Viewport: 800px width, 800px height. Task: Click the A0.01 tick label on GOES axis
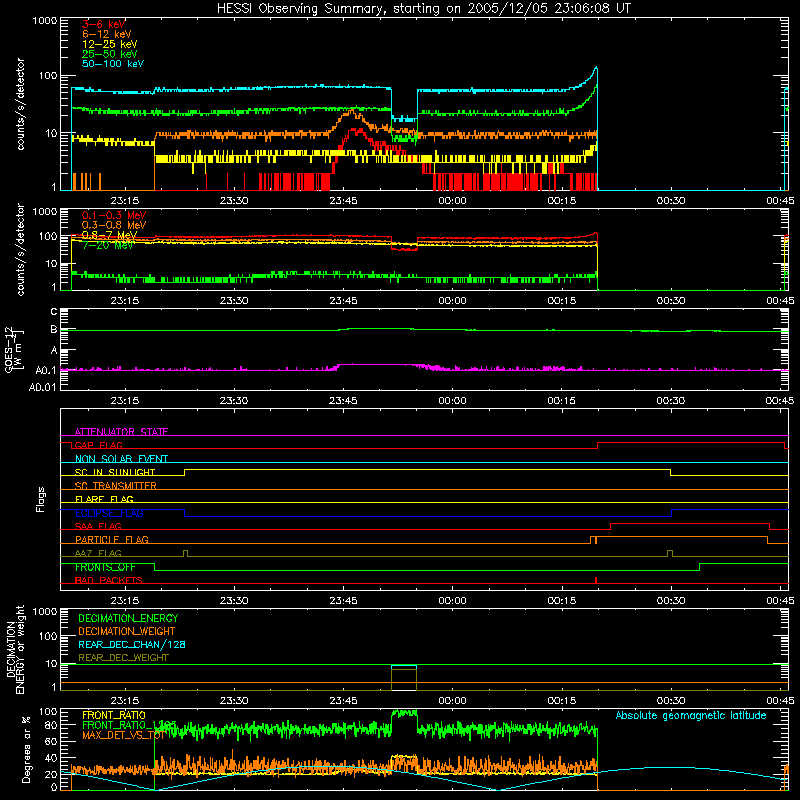(x=43, y=387)
